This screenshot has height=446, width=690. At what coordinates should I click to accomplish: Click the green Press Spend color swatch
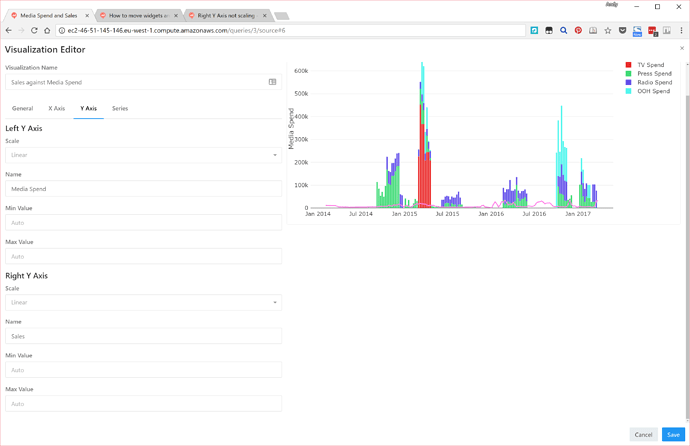[x=628, y=73]
